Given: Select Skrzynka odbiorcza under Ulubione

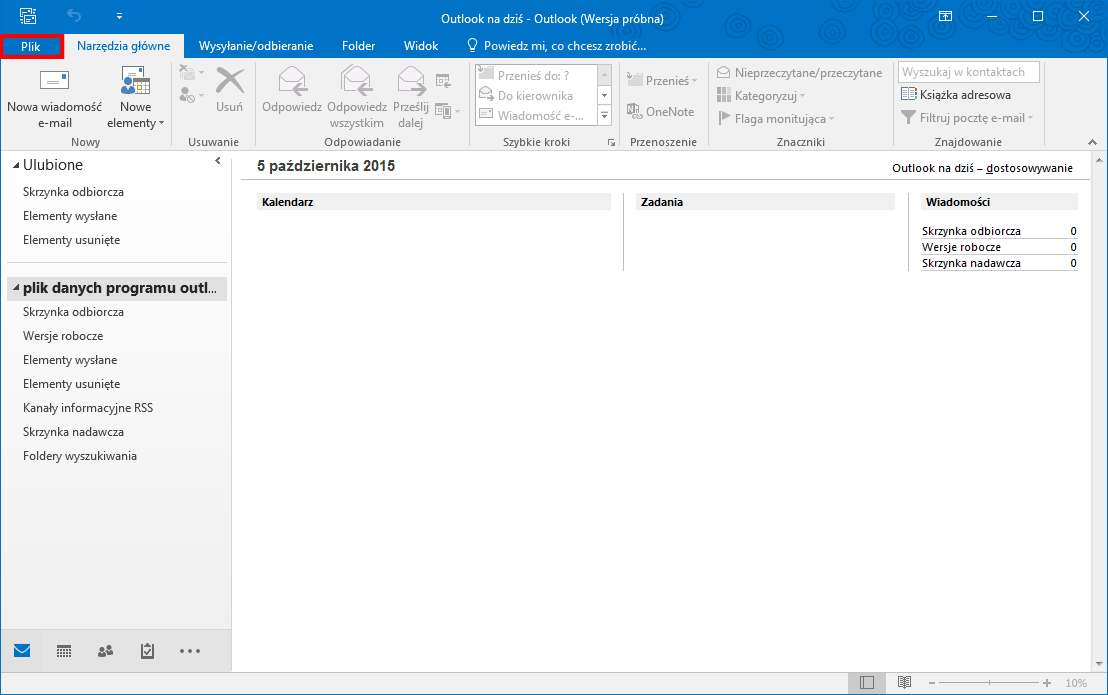Looking at the screenshot, I should tap(73, 192).
